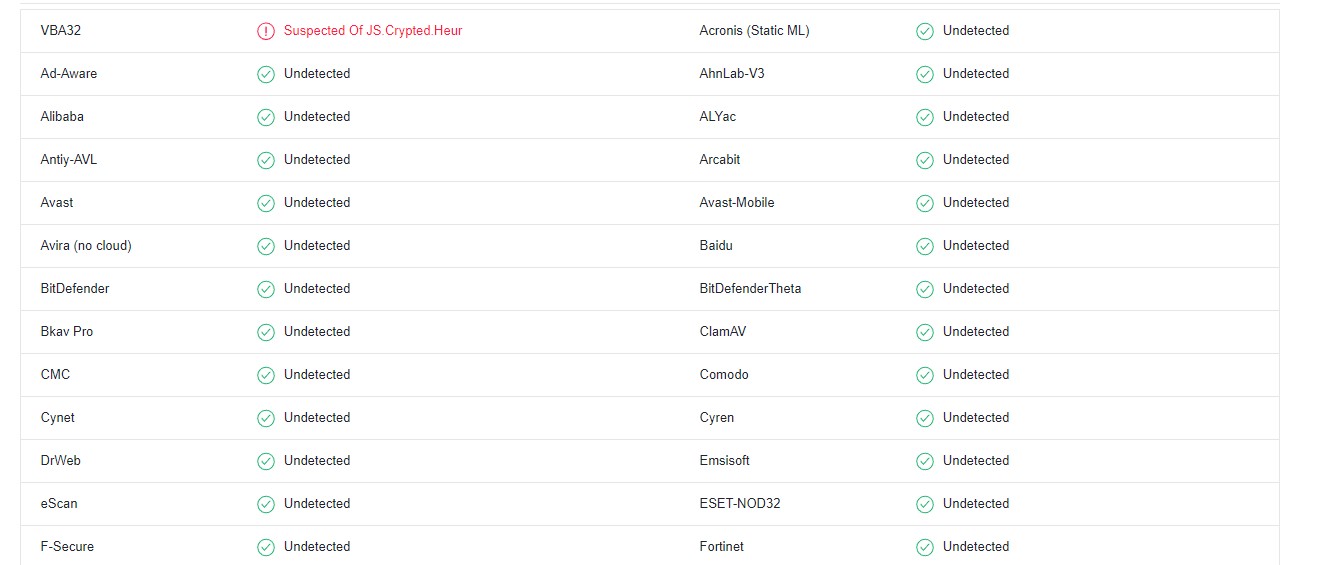The image size is (1328, 565).
Task: Click the Suspected Of JS.Crypted.Heur result text
Action: click(373, 31)
